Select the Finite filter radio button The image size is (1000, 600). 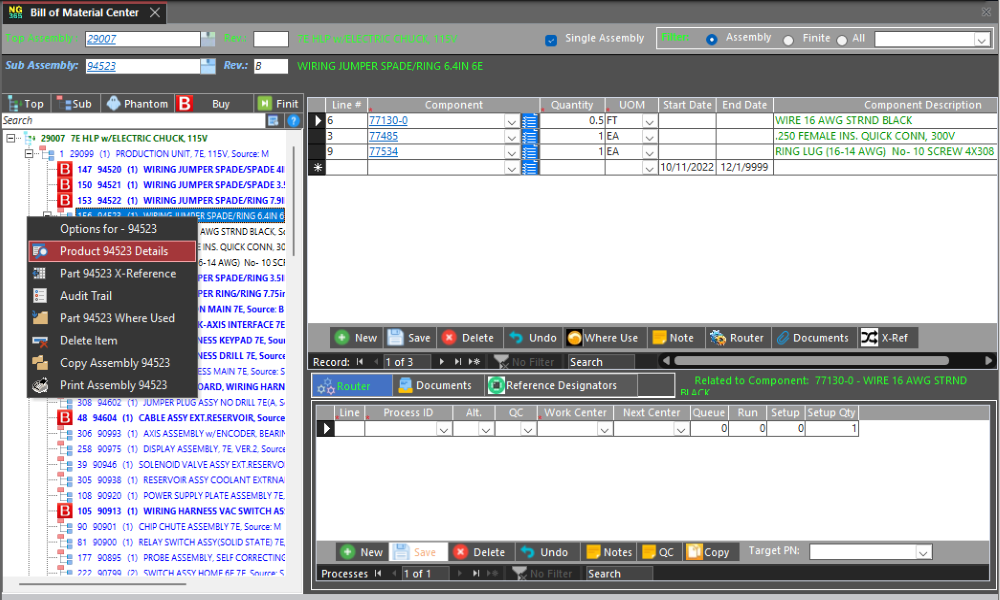(789, 40)
